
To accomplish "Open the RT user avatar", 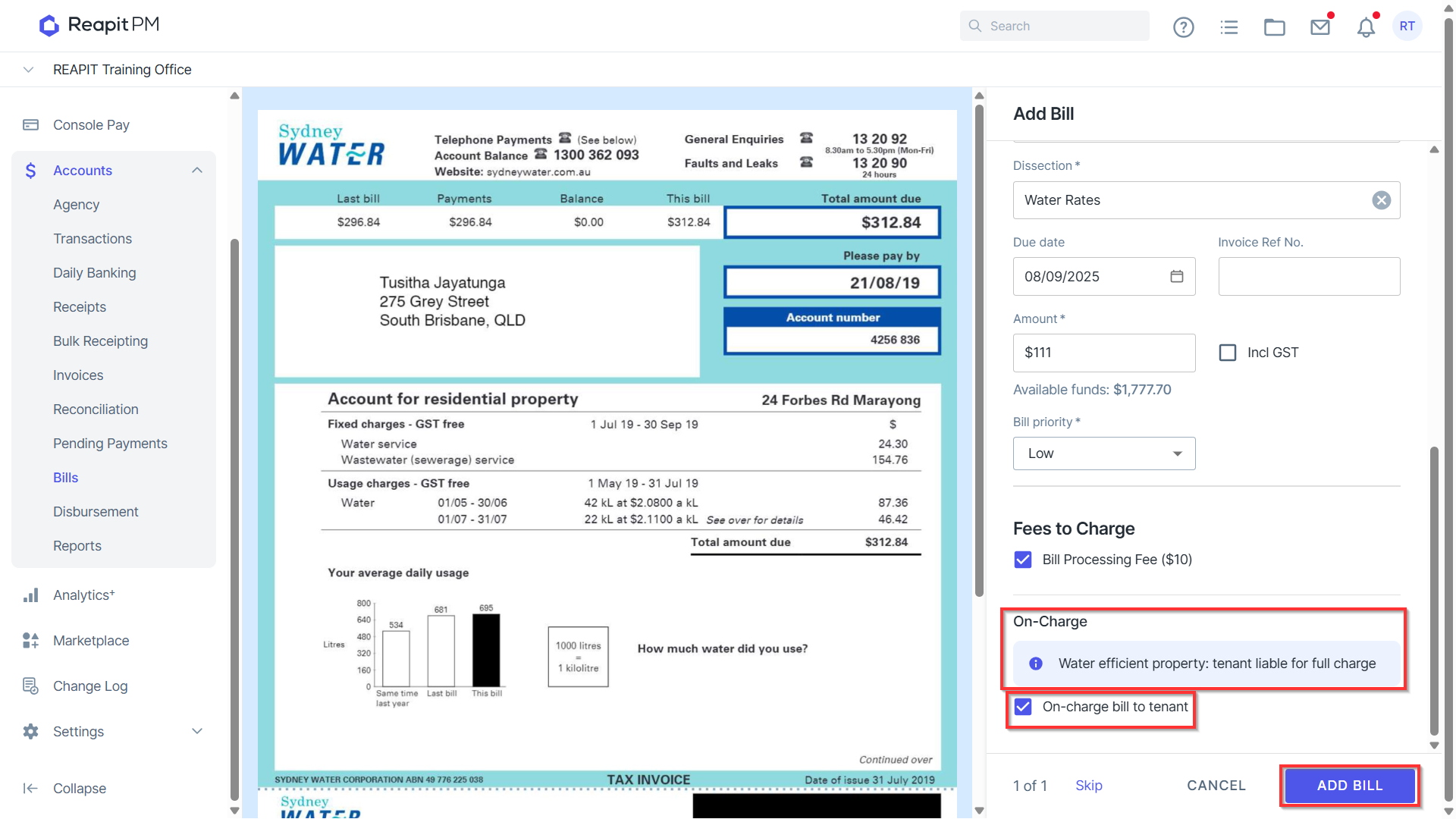I will tap(1407, 26).
